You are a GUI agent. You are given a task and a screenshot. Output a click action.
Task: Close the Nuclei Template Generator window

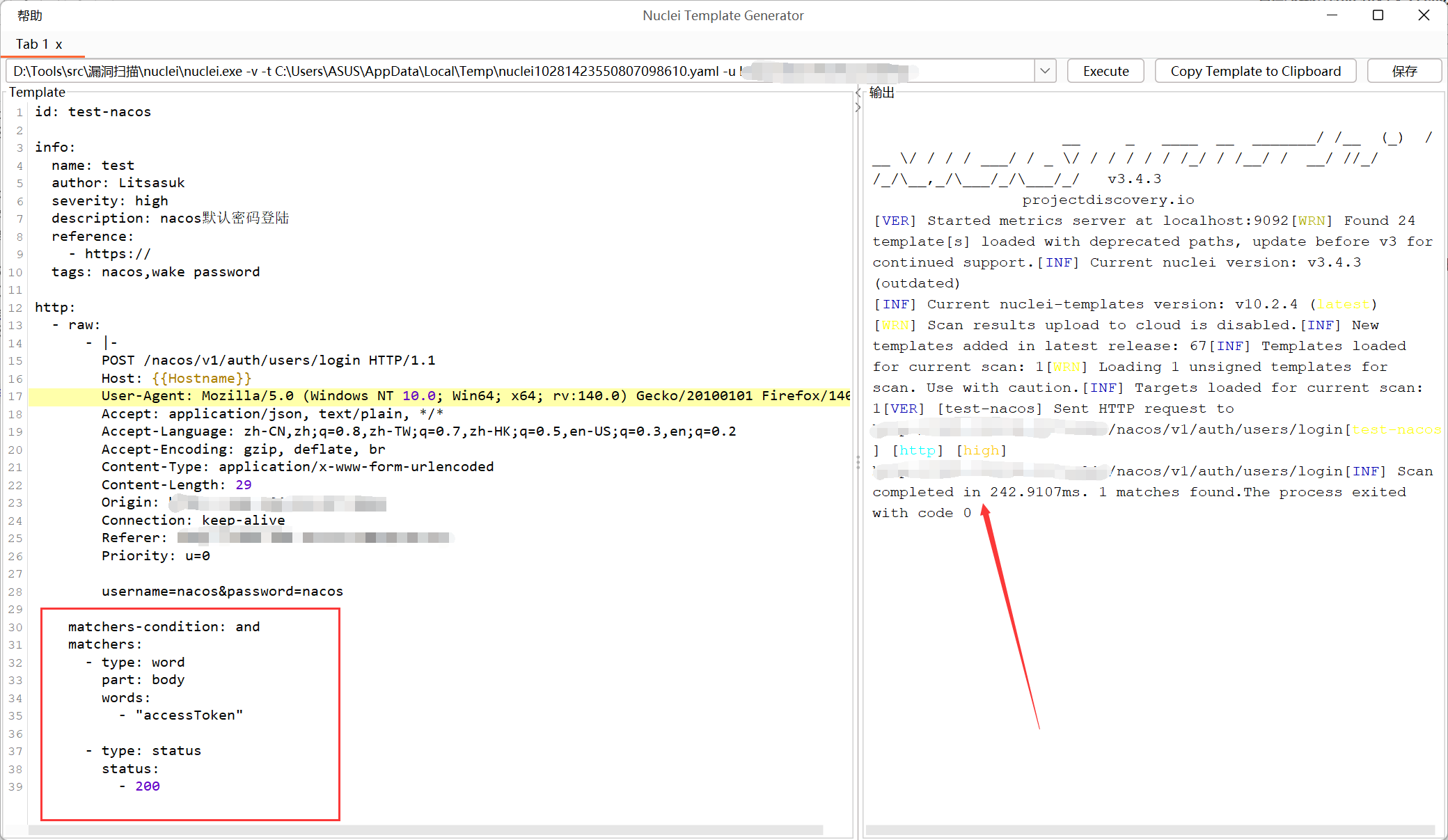1424,15
